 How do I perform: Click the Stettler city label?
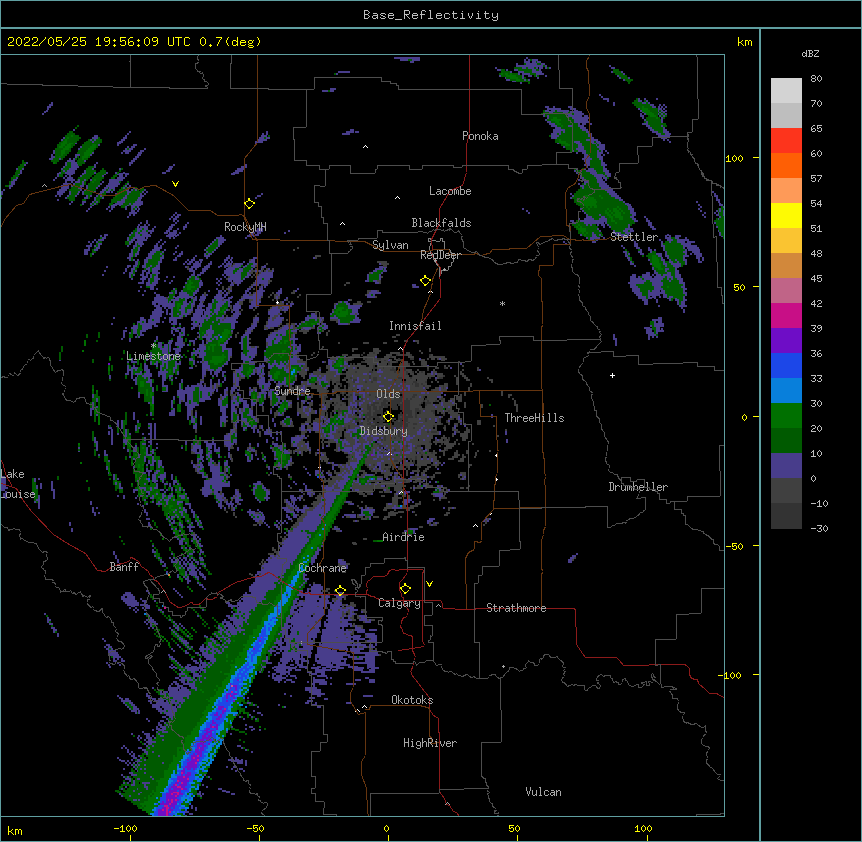pos(634,237)
